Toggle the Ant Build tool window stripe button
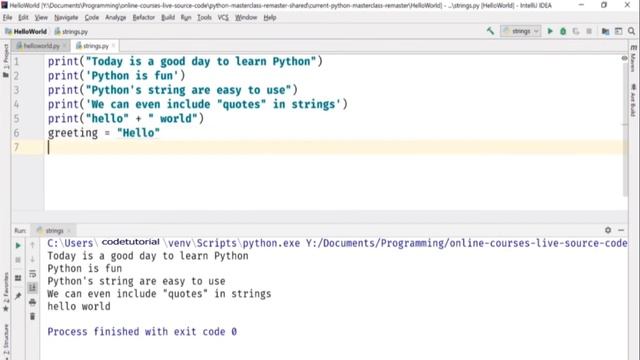Screen dimensions: 640x360 (633, 100)
